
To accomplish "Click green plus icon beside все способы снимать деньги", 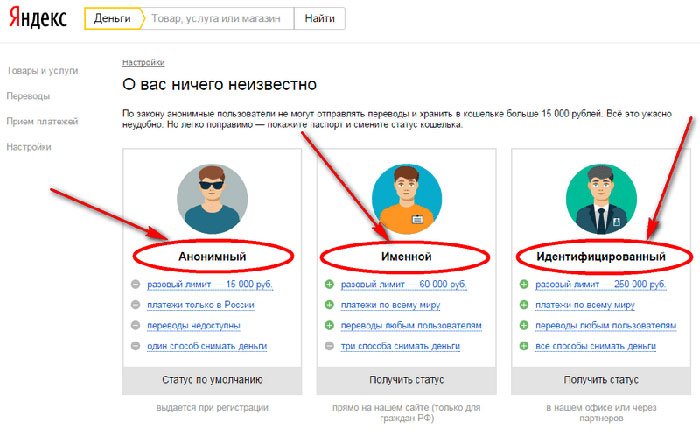I will pyautogui.click(x=524, y=345).
